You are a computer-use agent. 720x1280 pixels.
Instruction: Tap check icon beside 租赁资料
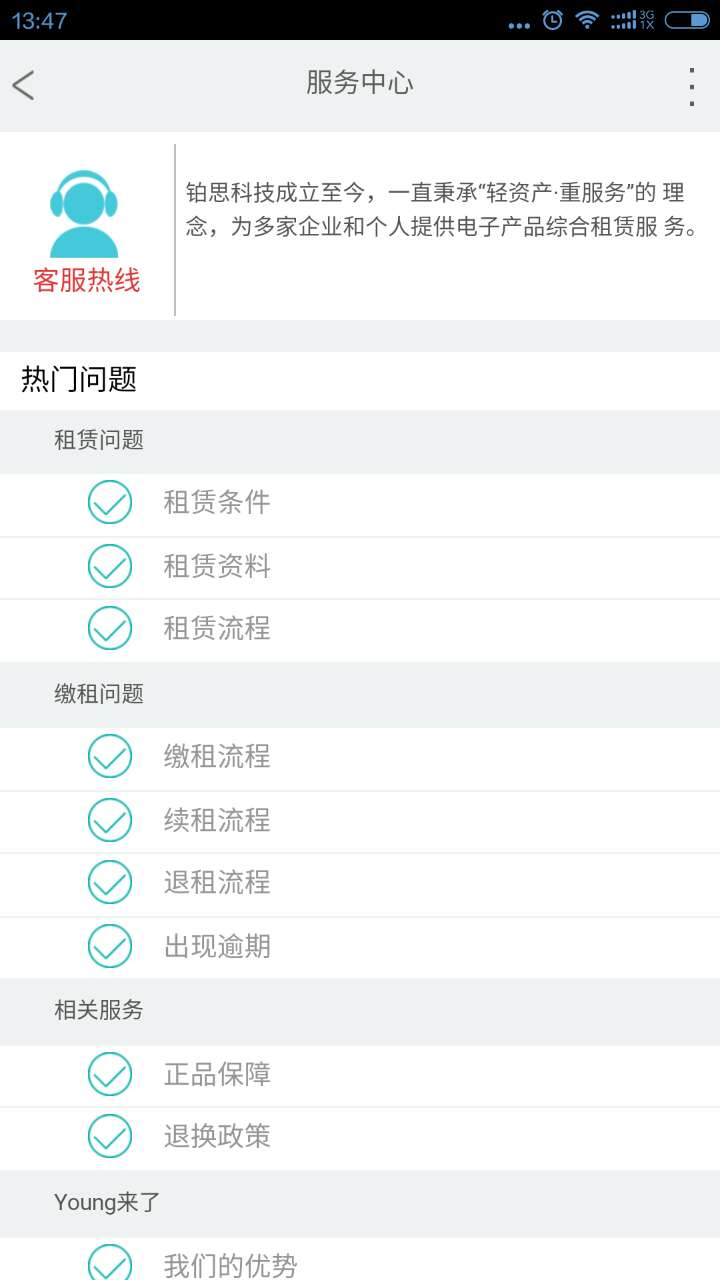110,566
